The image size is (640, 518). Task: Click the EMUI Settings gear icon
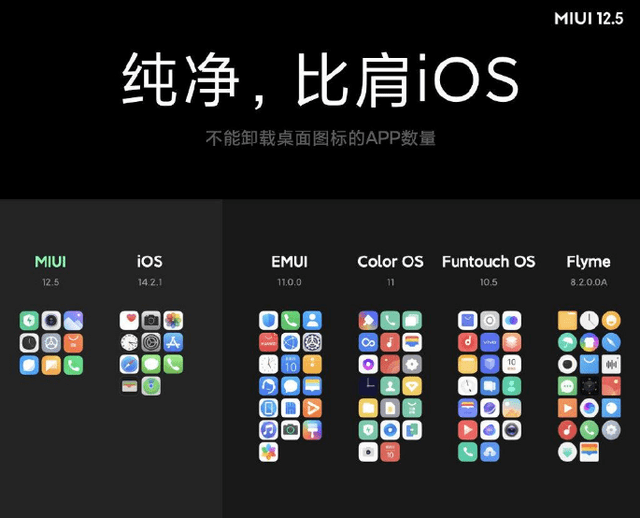click(312, 342)
